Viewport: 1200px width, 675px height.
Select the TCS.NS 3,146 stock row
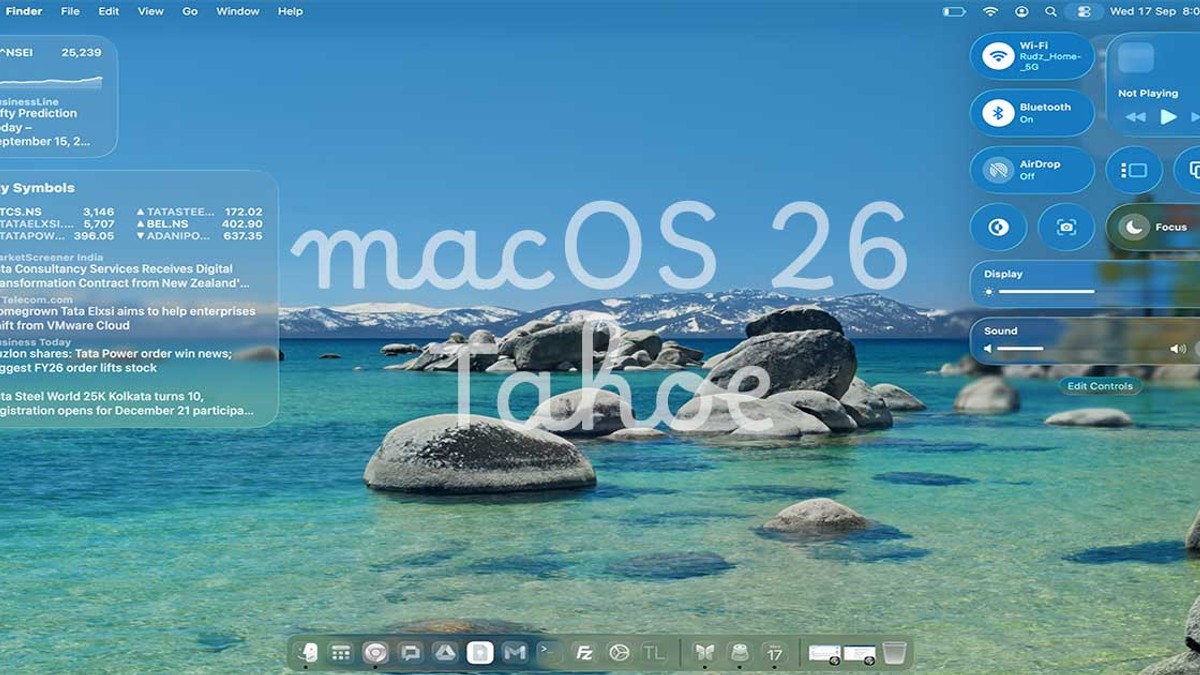(57, 212)
